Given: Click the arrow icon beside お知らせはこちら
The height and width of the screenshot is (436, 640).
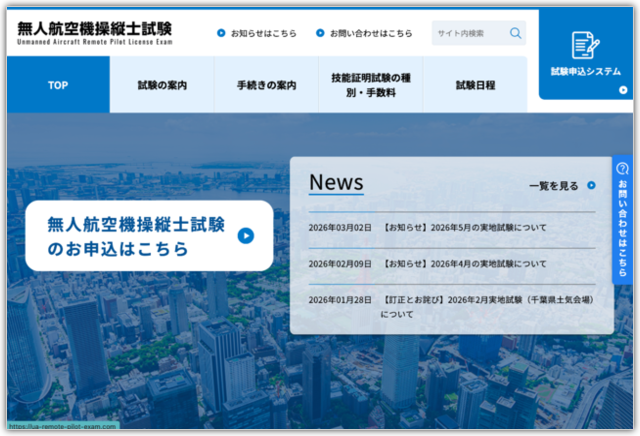Looking at the screenshot, I should (221, 33).
